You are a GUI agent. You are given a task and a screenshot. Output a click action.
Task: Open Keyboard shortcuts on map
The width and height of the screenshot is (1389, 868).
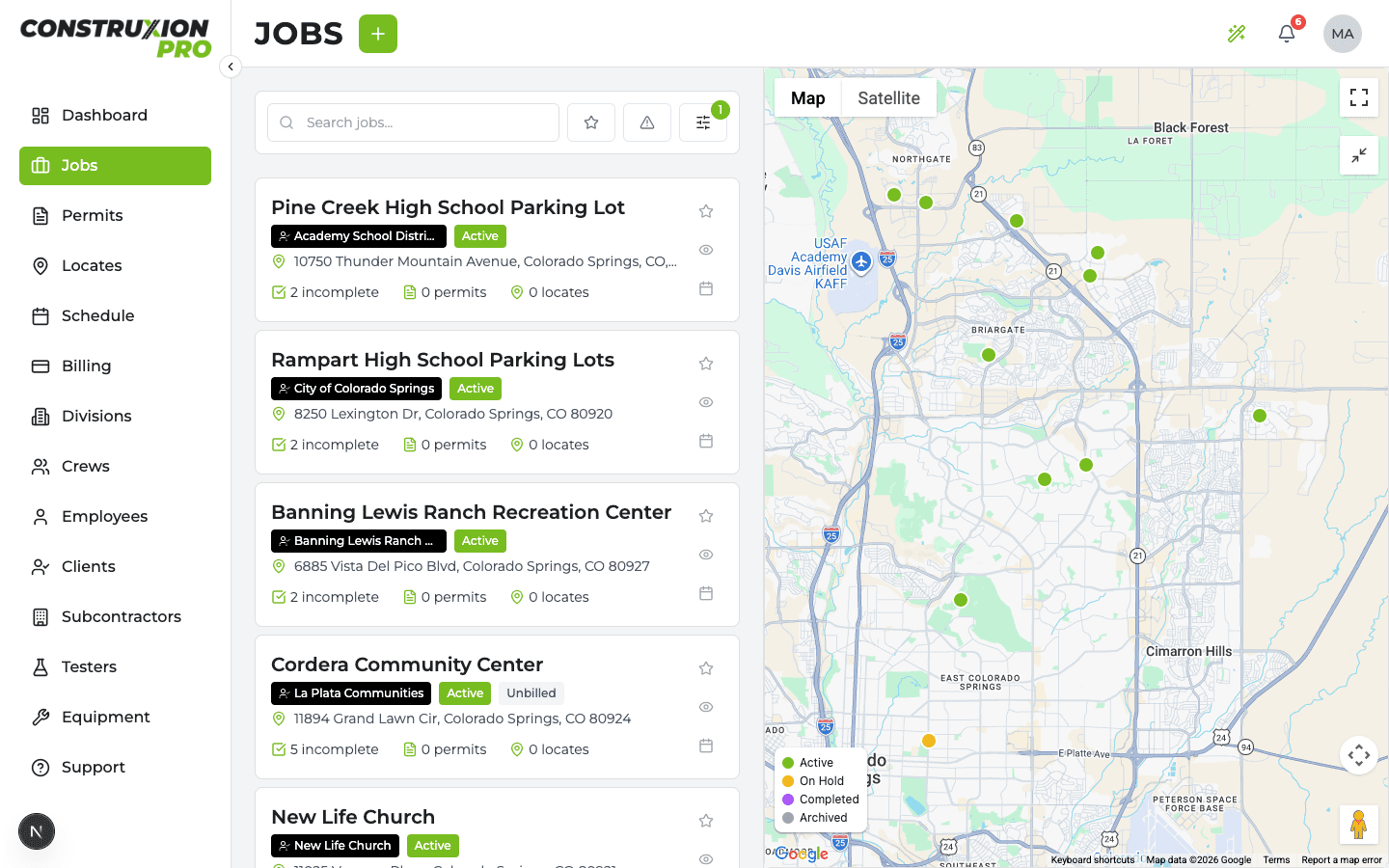(x=1093, y=860)
